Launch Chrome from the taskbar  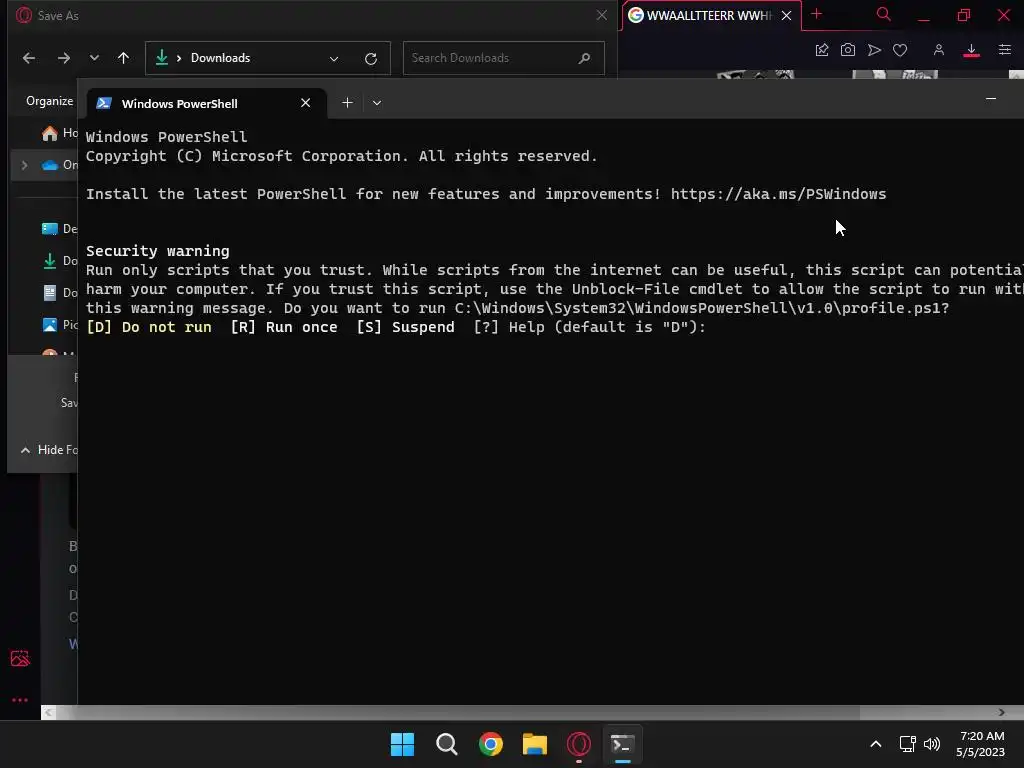pyautogui.click(x=490, y=744)
